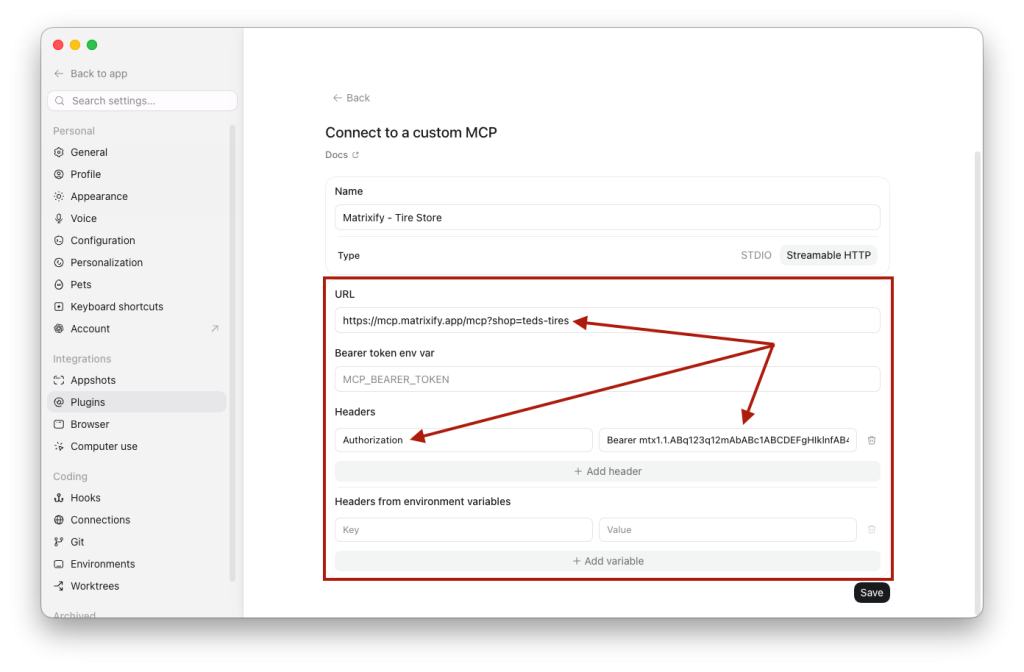Screen dimensions: 1024x672
Task: Open the Docs link
Action: [342, 155]
